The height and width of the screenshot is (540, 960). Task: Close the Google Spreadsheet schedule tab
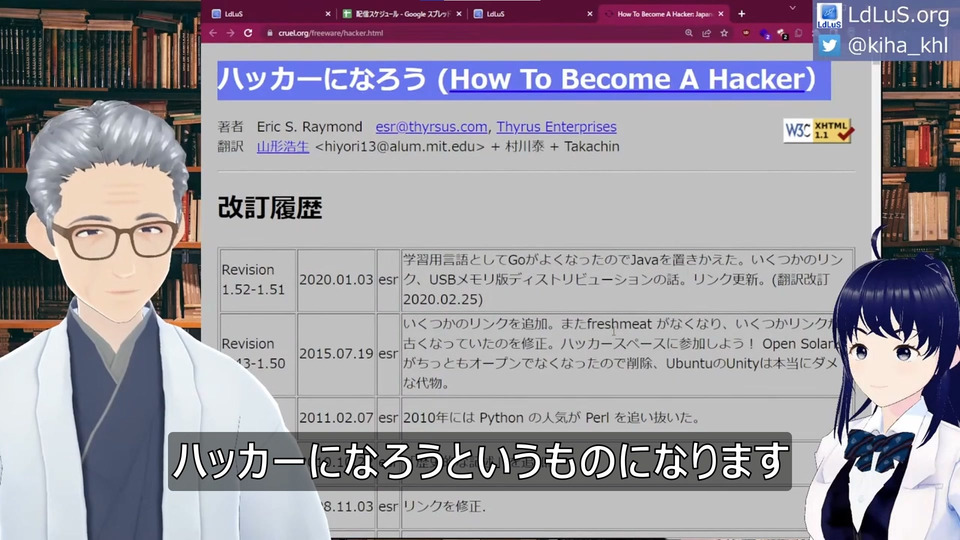tap(459, 13)
